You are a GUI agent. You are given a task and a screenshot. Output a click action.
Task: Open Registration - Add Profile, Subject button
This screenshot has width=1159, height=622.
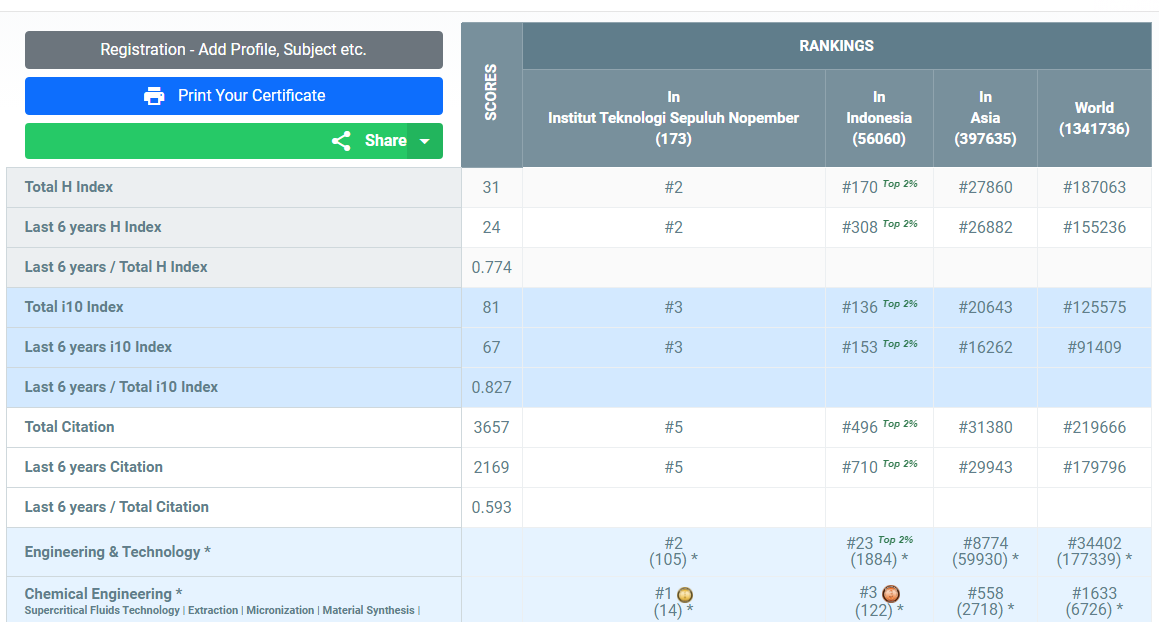click(x=233, y=49)
